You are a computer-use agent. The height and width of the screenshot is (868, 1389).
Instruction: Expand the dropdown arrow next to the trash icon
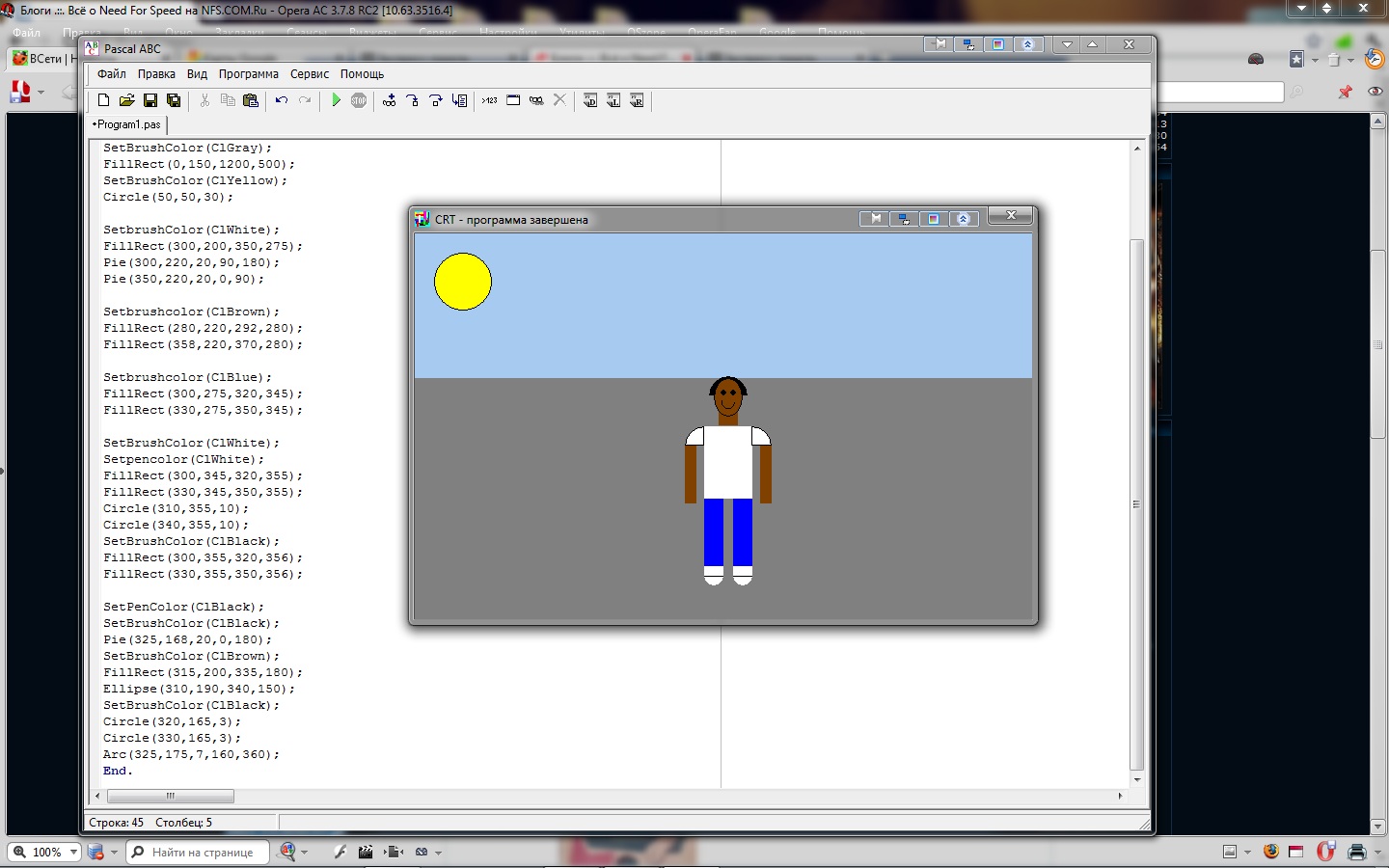coord(1350,60)
